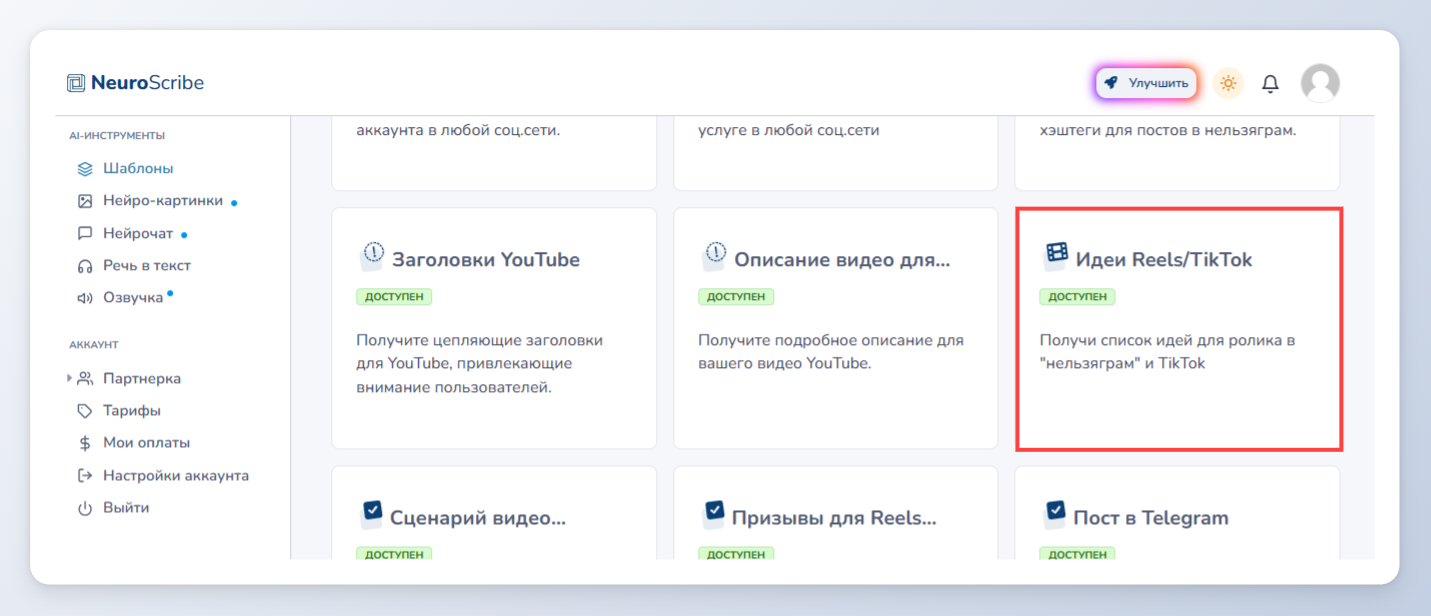Click ДОСТУПЕН badge on Пост в Telegram card
The height and width of the screenshot is (616, 1431).
[1077, 554]
